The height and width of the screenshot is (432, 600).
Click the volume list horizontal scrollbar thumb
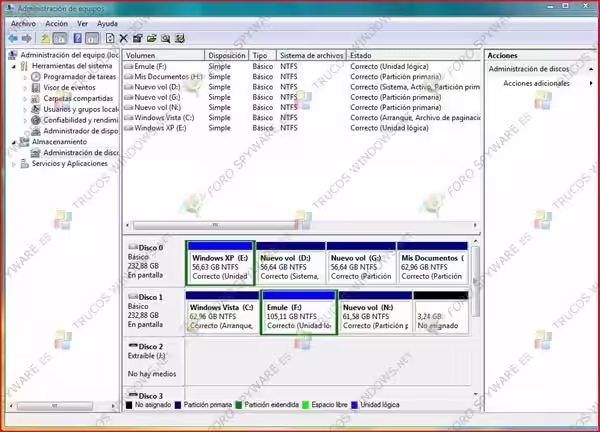point(215,225)
